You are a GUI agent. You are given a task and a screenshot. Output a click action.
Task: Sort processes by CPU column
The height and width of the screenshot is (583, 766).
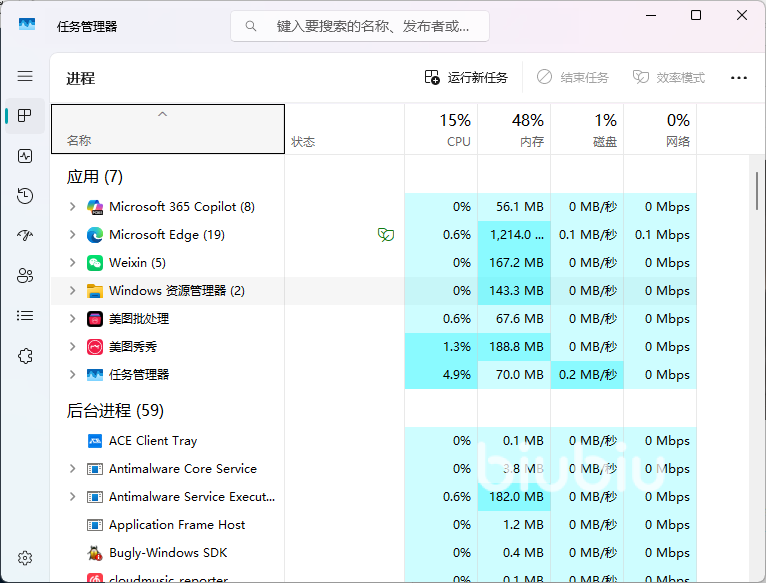click(x=441, y=130)
